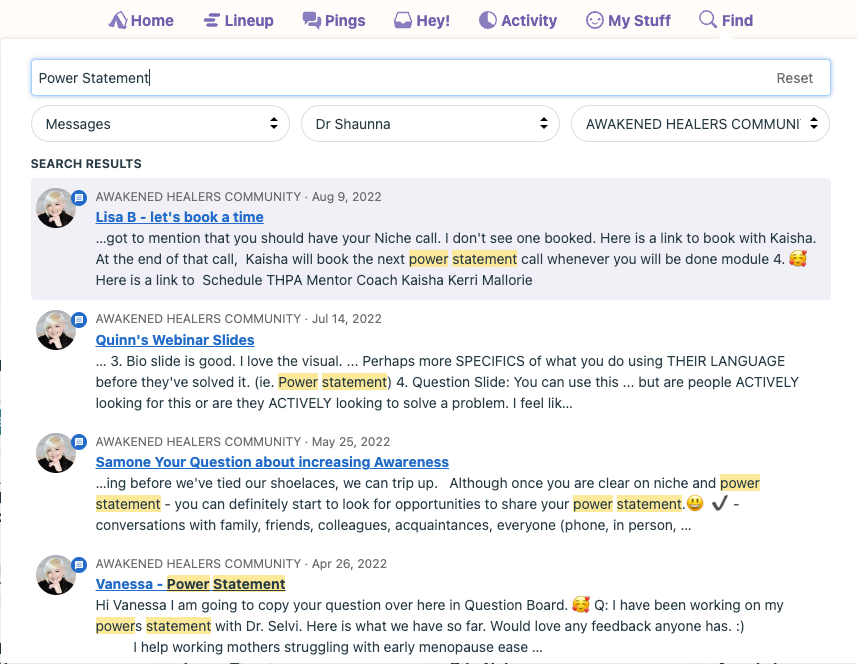The width and height of the screenshot is (857, 664).
Task: Open Activity menu label
Action: (529, 21)
